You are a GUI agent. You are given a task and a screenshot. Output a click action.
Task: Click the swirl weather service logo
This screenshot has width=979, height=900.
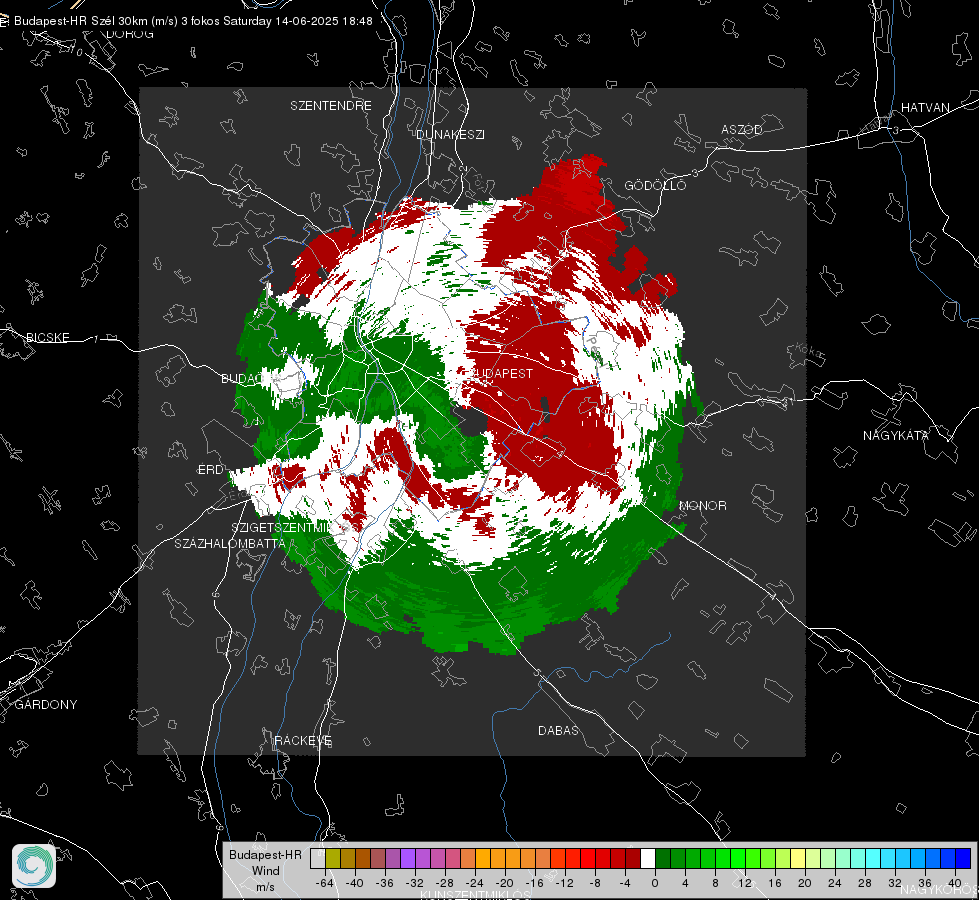coord(34,866)
